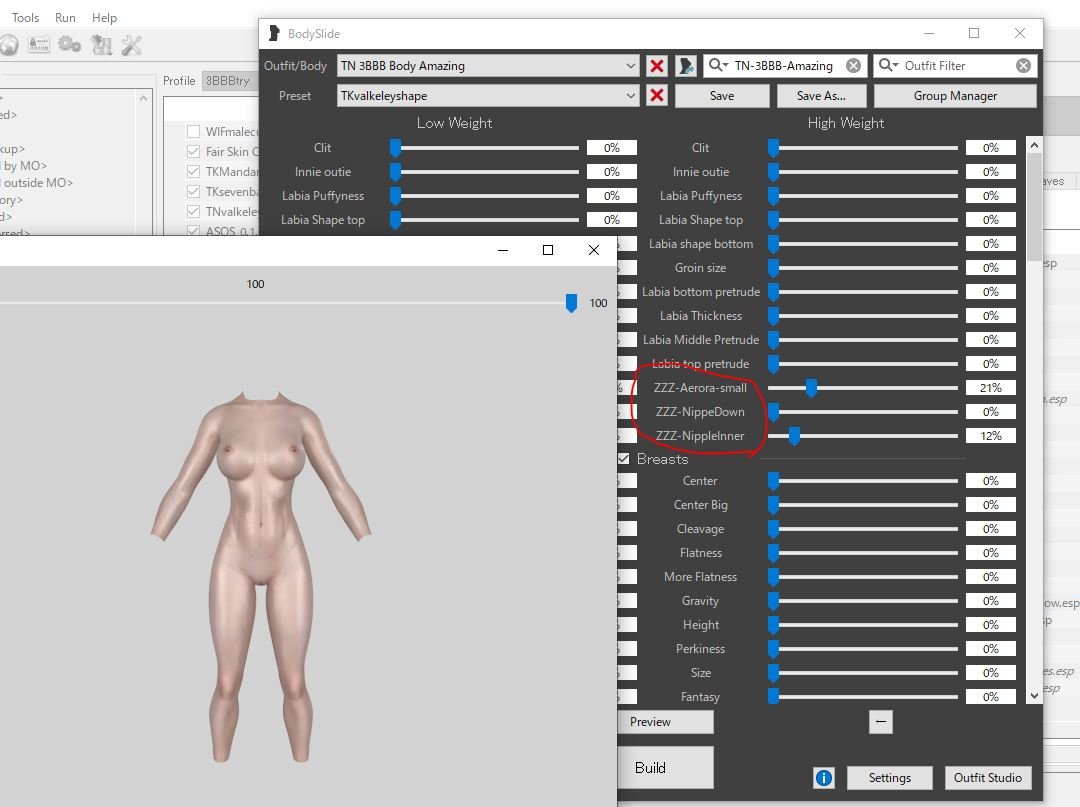Click the ZZZ-NippleInner 12% value field
The height and width of the screenshot is (807, 1080).
tap(990, 436)
